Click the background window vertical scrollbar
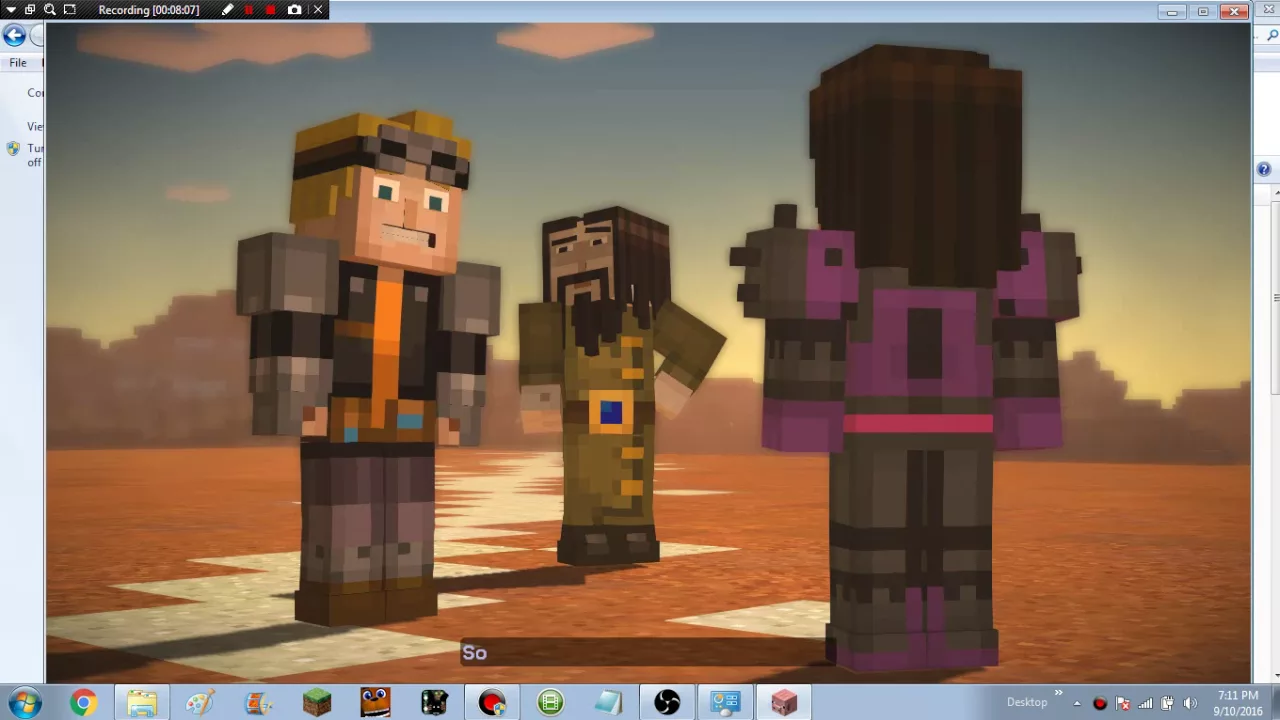 pyautogui.click(x=1275, y=297)
